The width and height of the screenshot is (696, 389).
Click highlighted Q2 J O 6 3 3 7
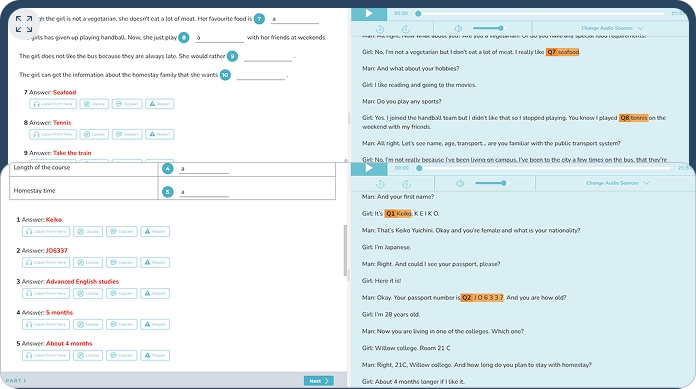482,298
